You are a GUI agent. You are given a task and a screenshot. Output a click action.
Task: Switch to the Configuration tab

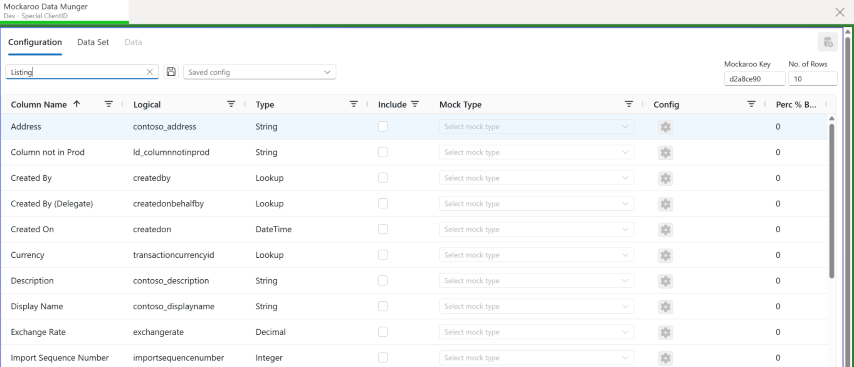[x=35, y=42]
